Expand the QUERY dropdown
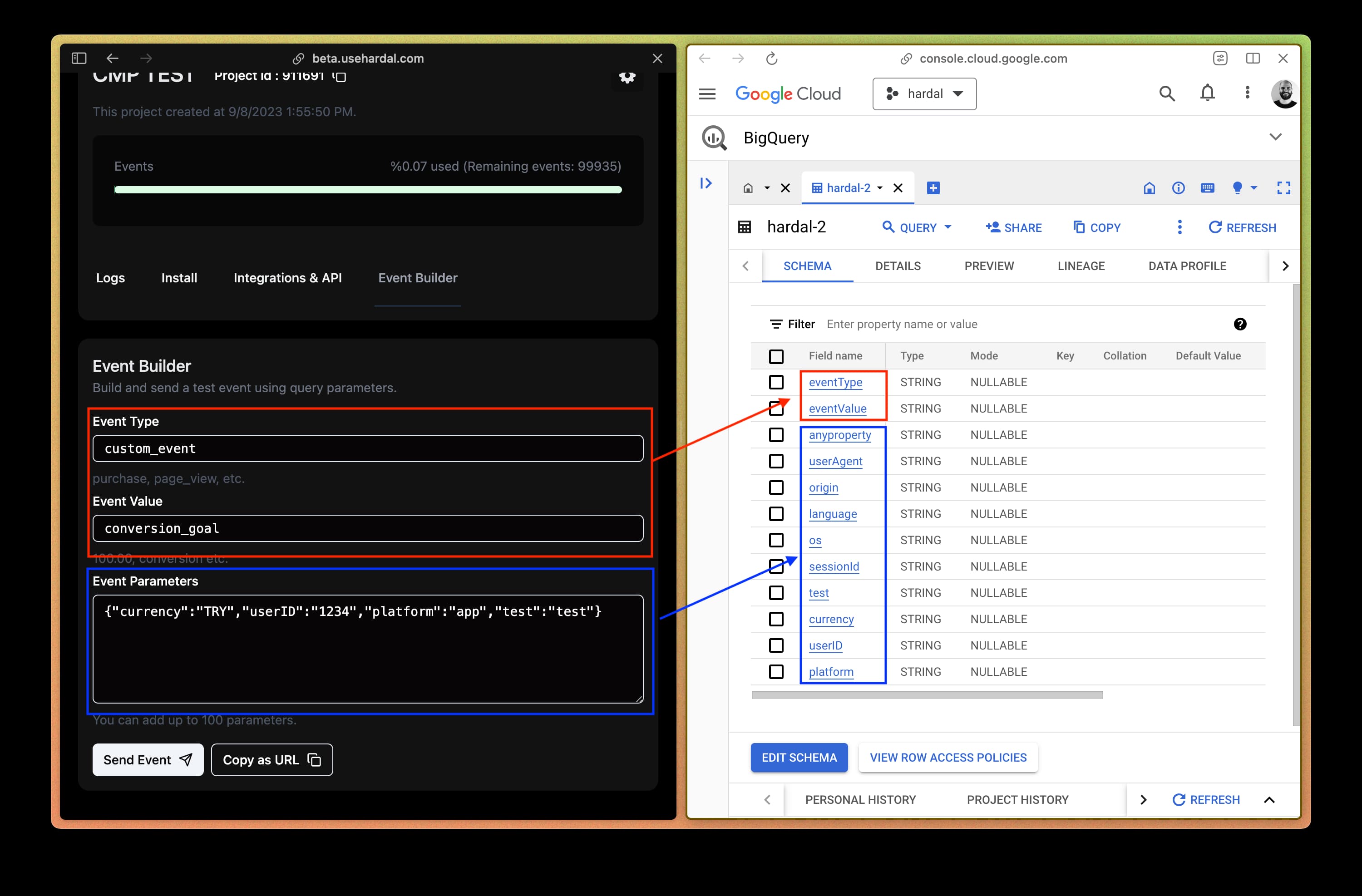The height and width of the screenshot is (896, 1362). pyautogui.click(x=947, y=227)
